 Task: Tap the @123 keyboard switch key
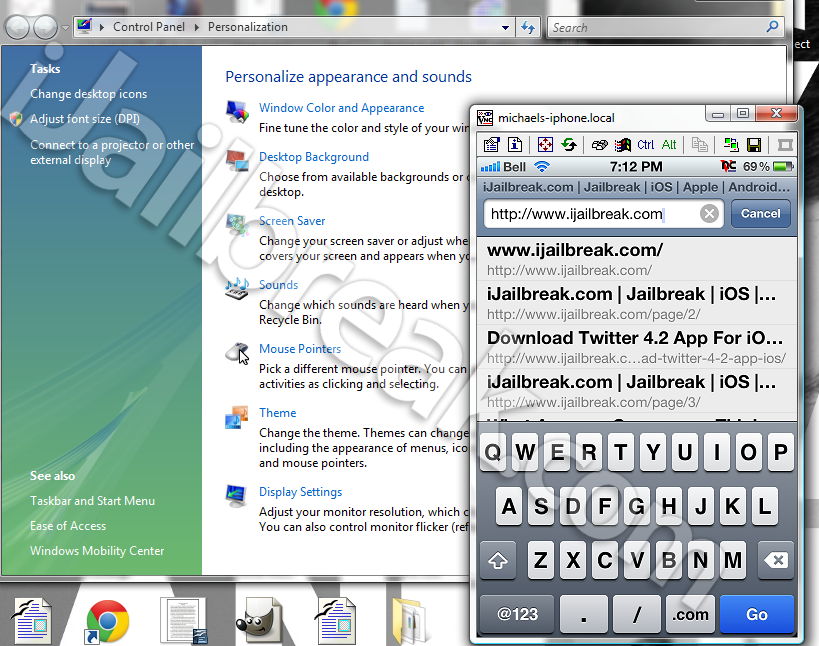(517, 614)
